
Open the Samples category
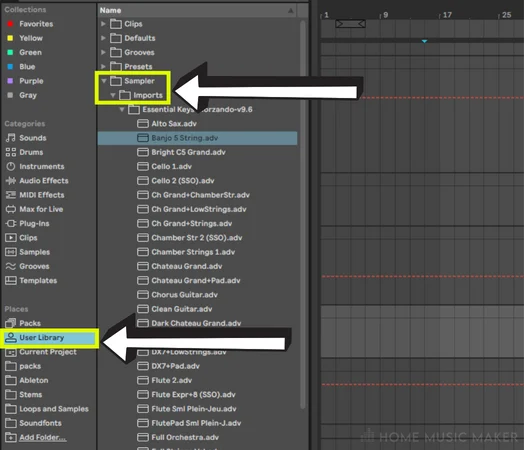click(x=28, y=252)
